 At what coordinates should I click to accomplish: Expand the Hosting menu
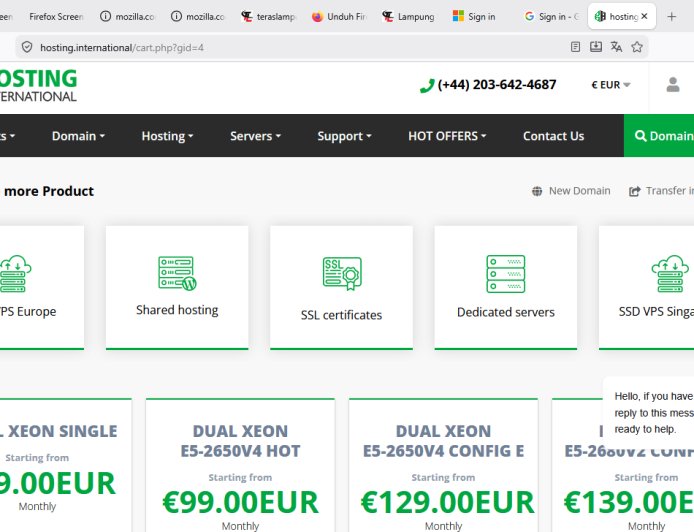pos(167,136)
